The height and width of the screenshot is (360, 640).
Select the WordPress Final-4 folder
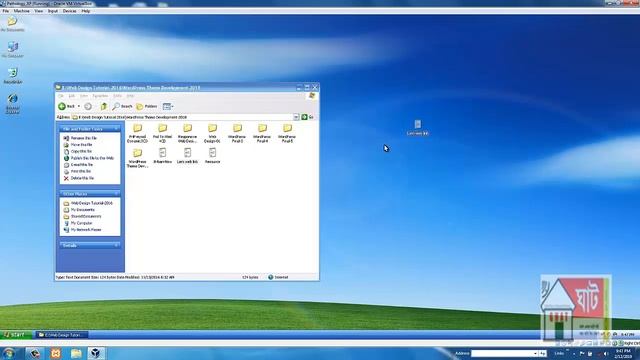coord(262,133)
